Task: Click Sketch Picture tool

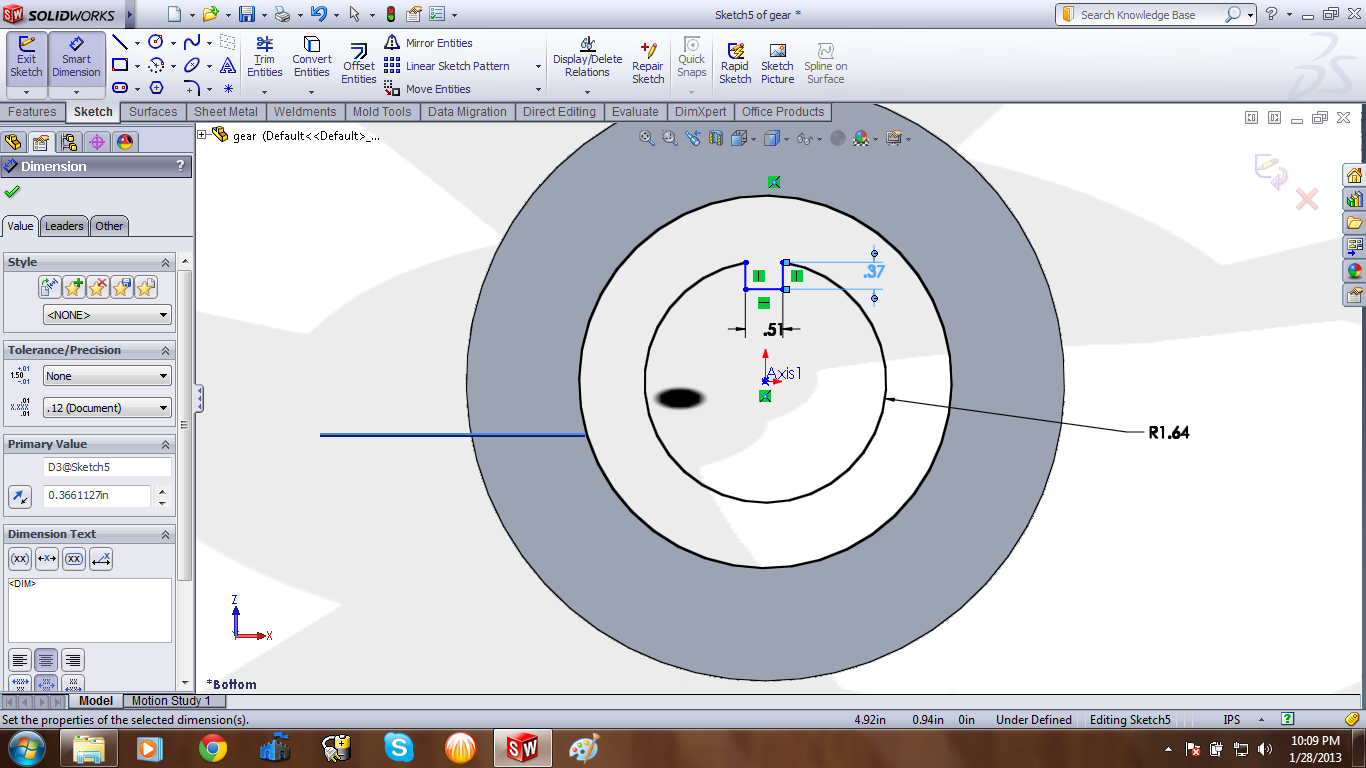Action: click(777, 62)
